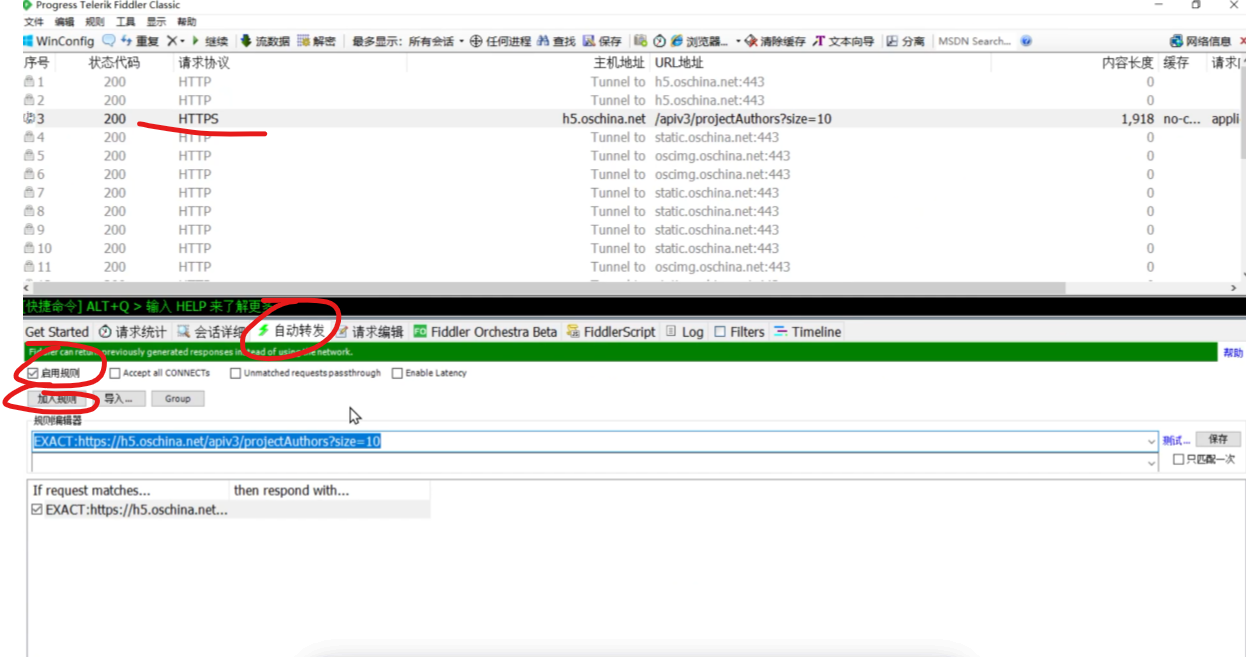Image resolution: width=1246 pixels, height=657 pixels.
Task: Click the blue help icon beside MSDN Search
Action: [x=1026, y=41]
